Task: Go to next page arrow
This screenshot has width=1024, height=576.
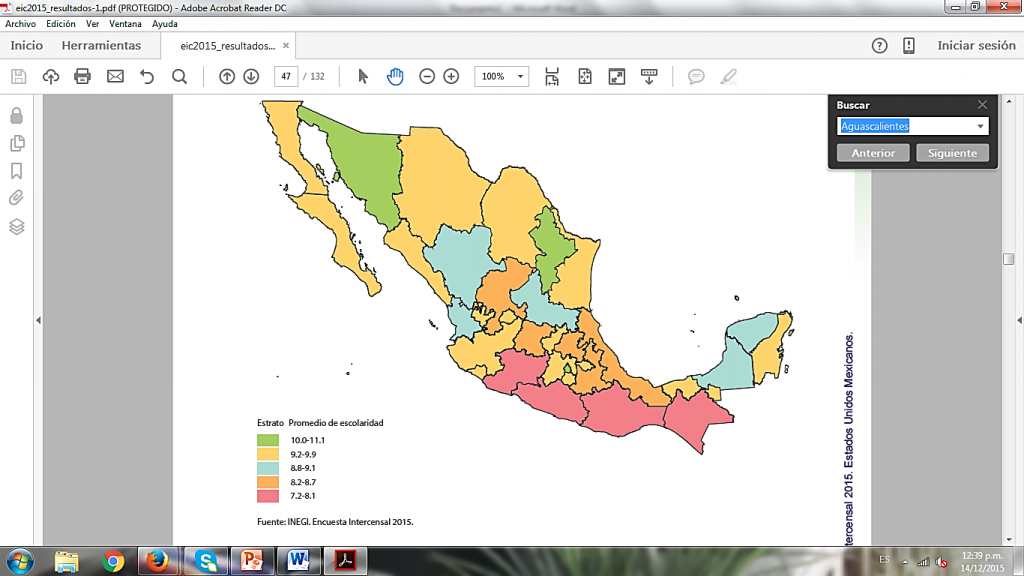Action: coord(250,76)
